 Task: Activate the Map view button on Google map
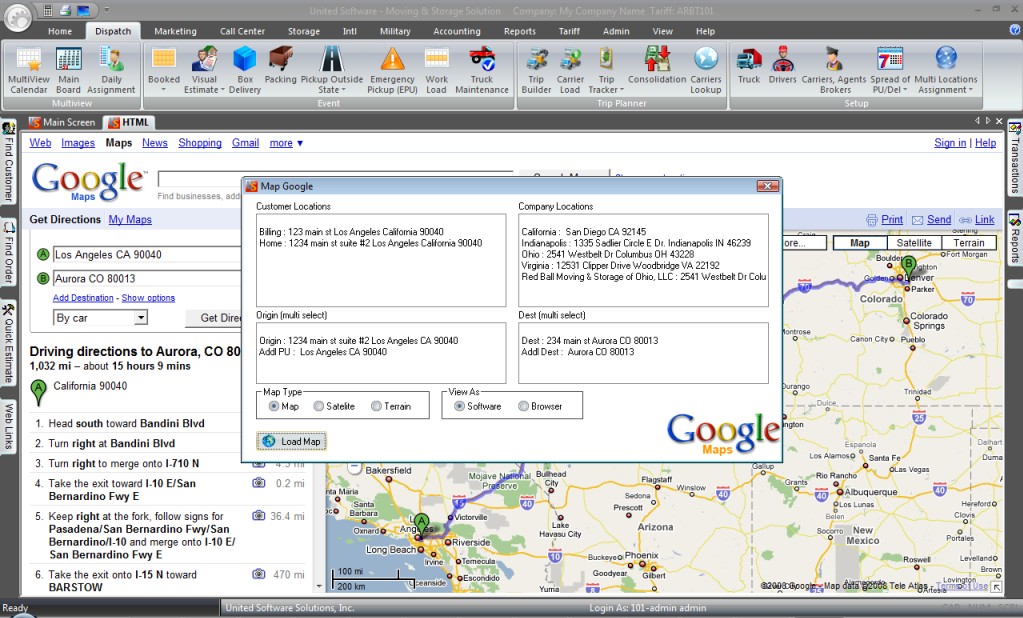[860, 243]
